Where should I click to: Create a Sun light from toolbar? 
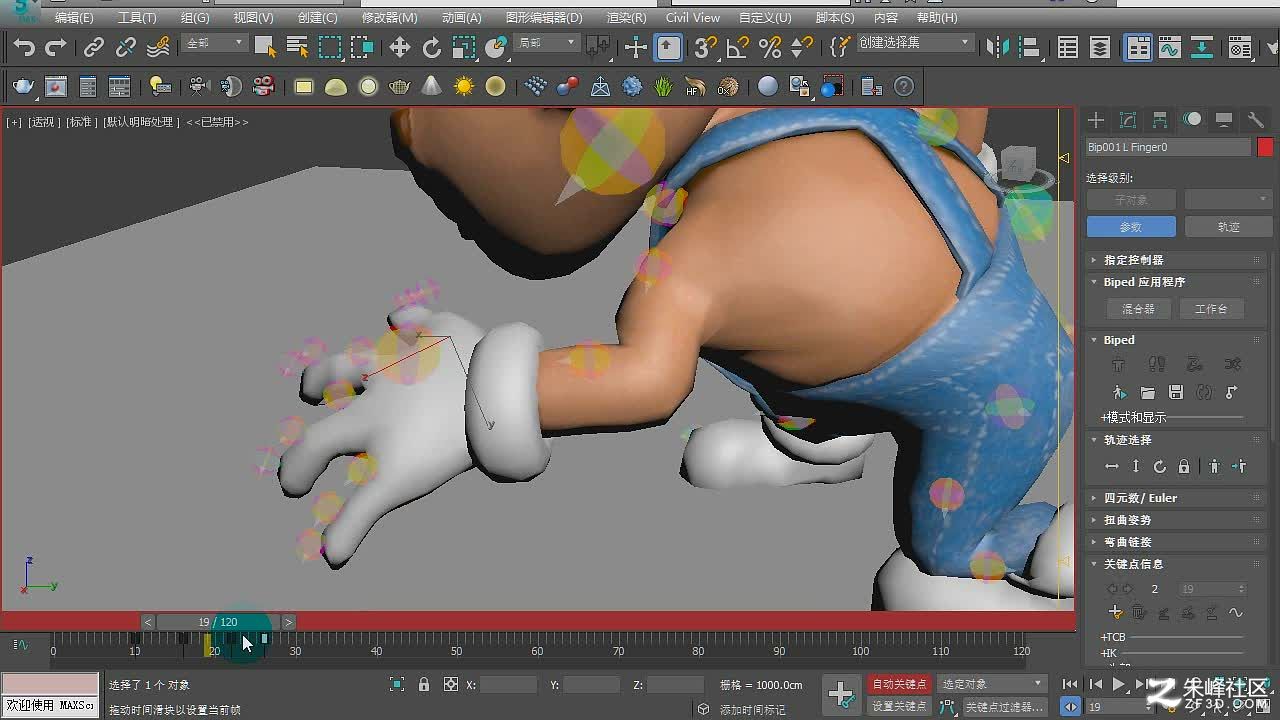(464, 87)
